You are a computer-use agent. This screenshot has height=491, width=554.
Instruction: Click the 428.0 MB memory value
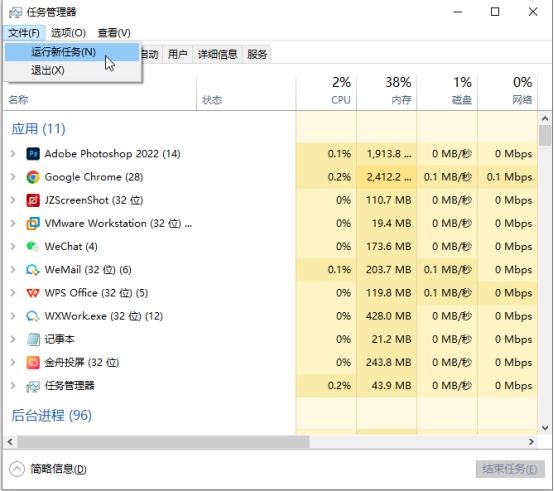[389, 316]
